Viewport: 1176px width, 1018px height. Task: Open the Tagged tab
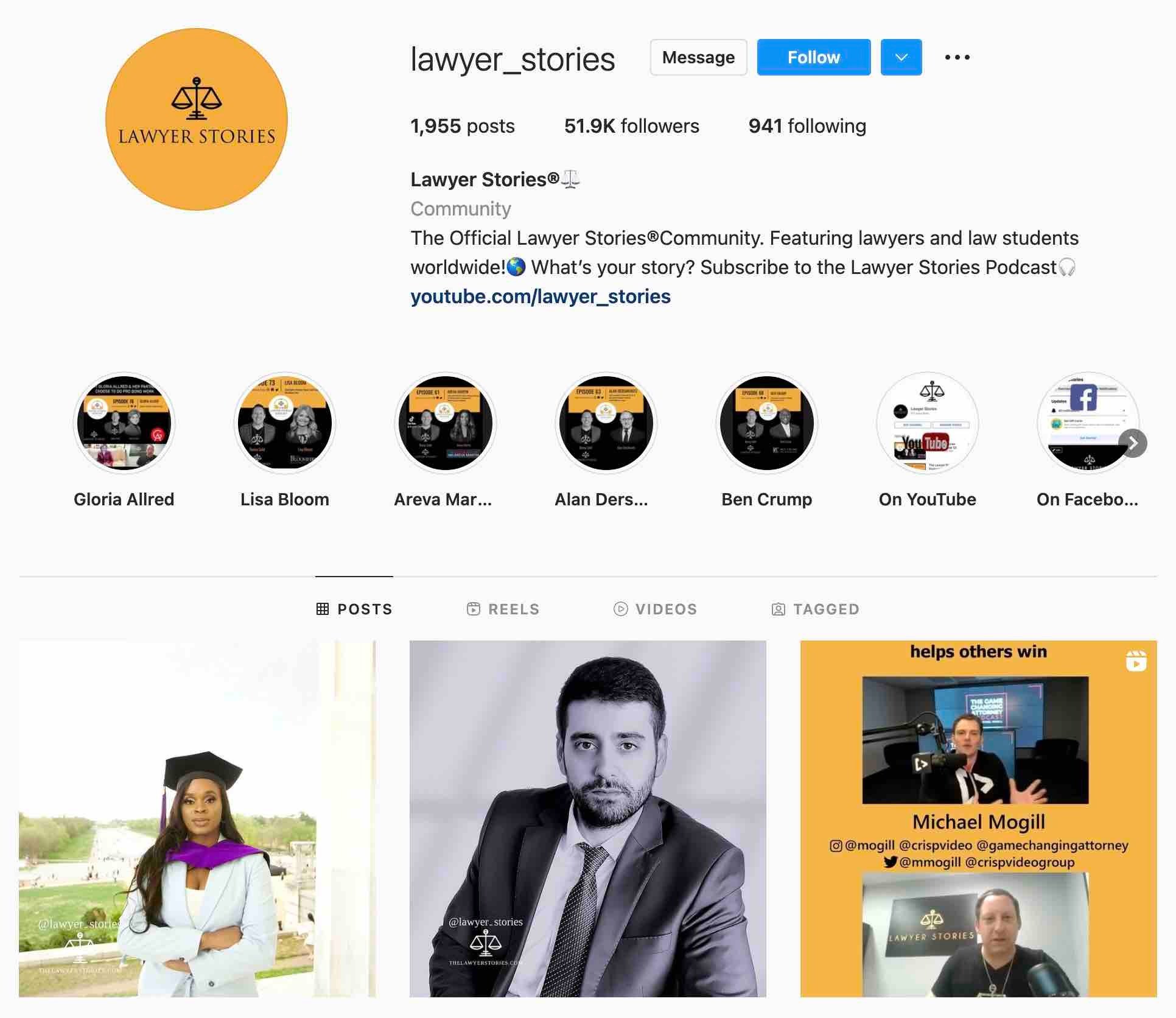(816, 609)
